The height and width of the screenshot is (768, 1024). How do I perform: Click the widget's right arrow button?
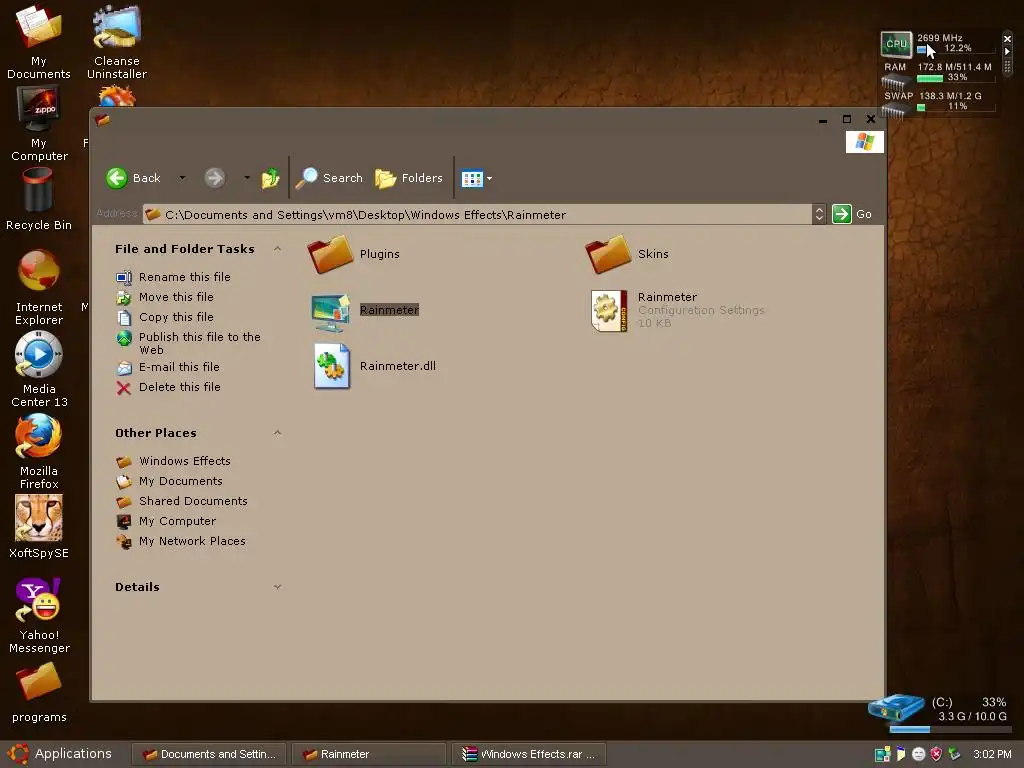(1006, 51)
